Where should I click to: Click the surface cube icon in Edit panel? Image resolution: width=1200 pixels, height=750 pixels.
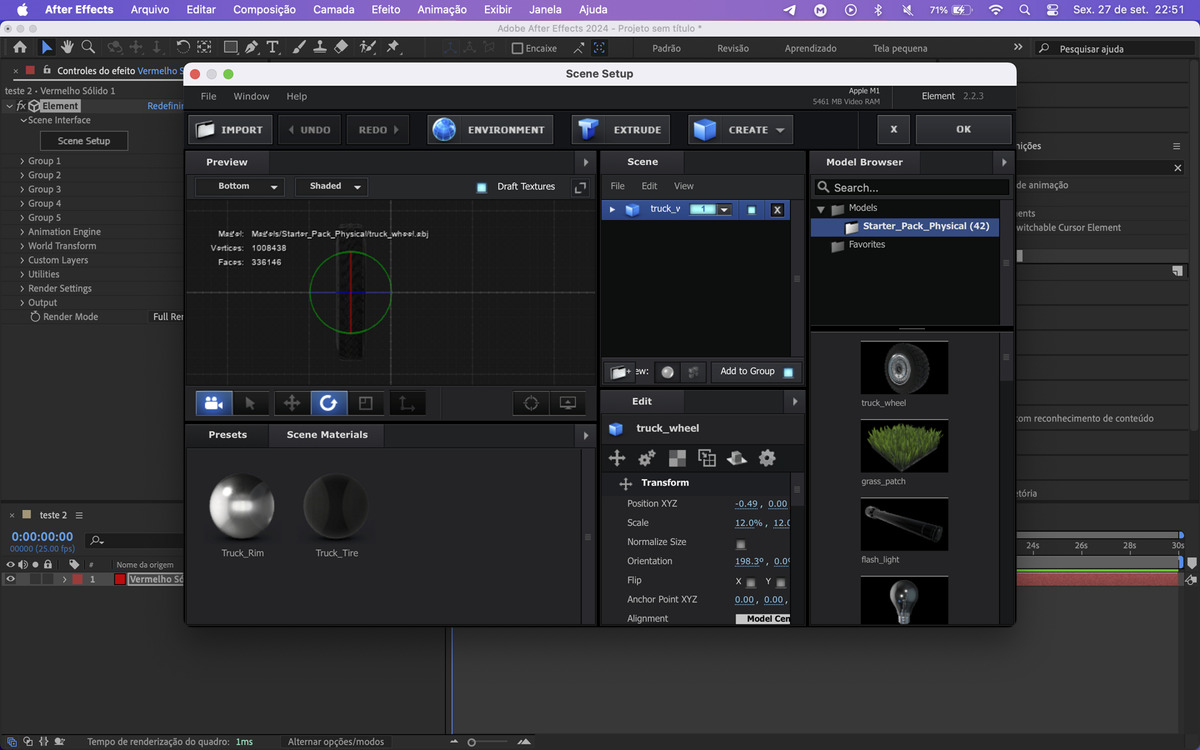[x=737, y=458]
